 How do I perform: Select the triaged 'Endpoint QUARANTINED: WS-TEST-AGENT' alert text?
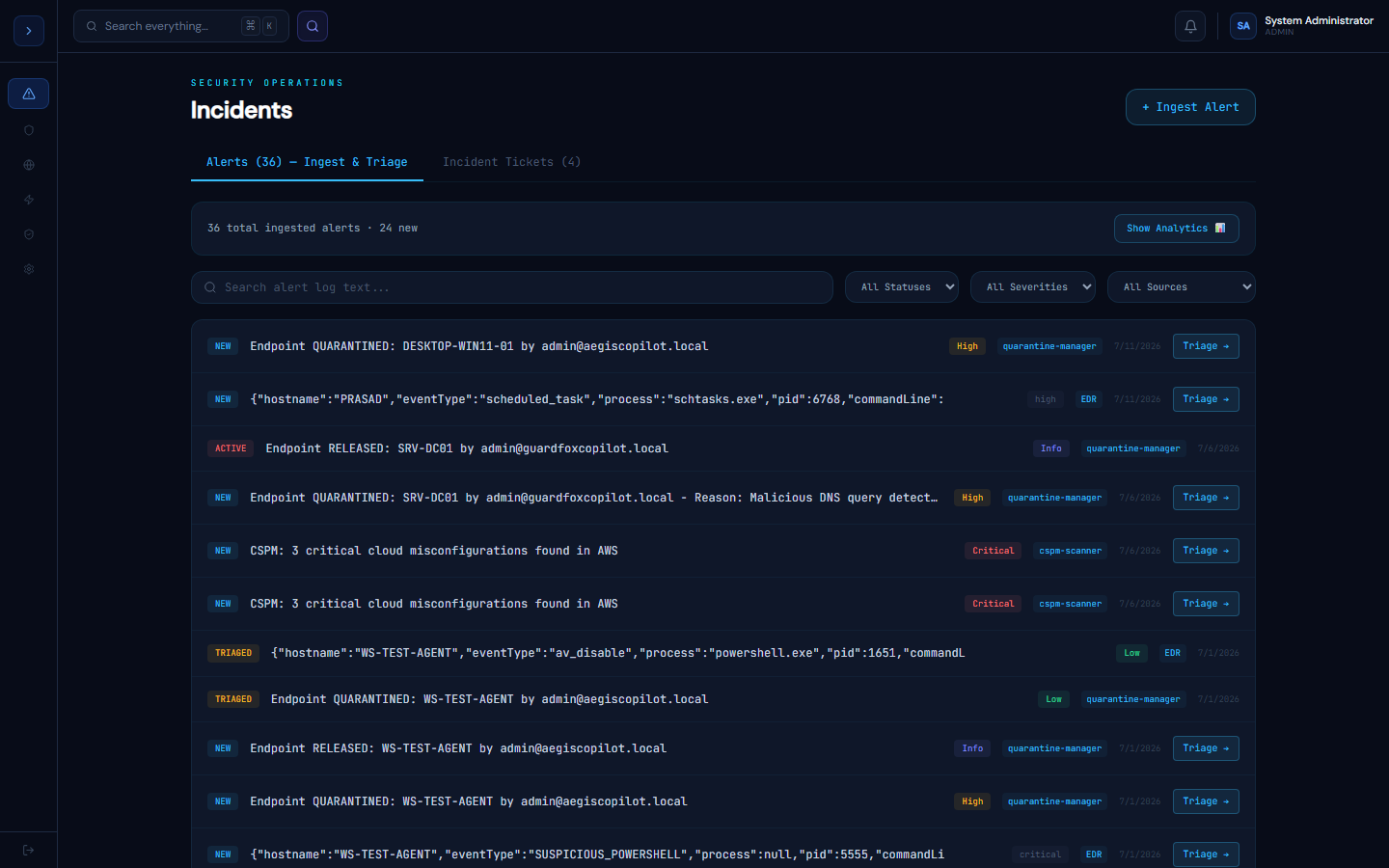(490, 699)
